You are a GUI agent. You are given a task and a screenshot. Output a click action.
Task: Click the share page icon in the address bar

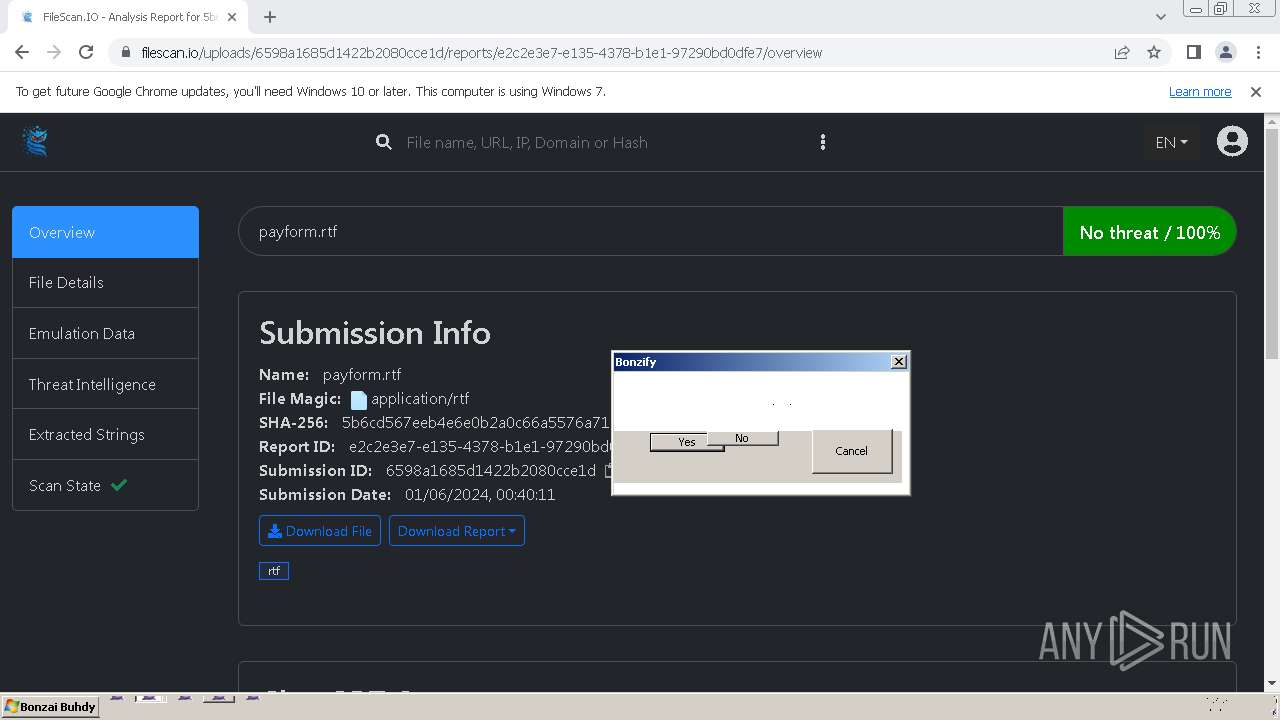point(1122,52)
